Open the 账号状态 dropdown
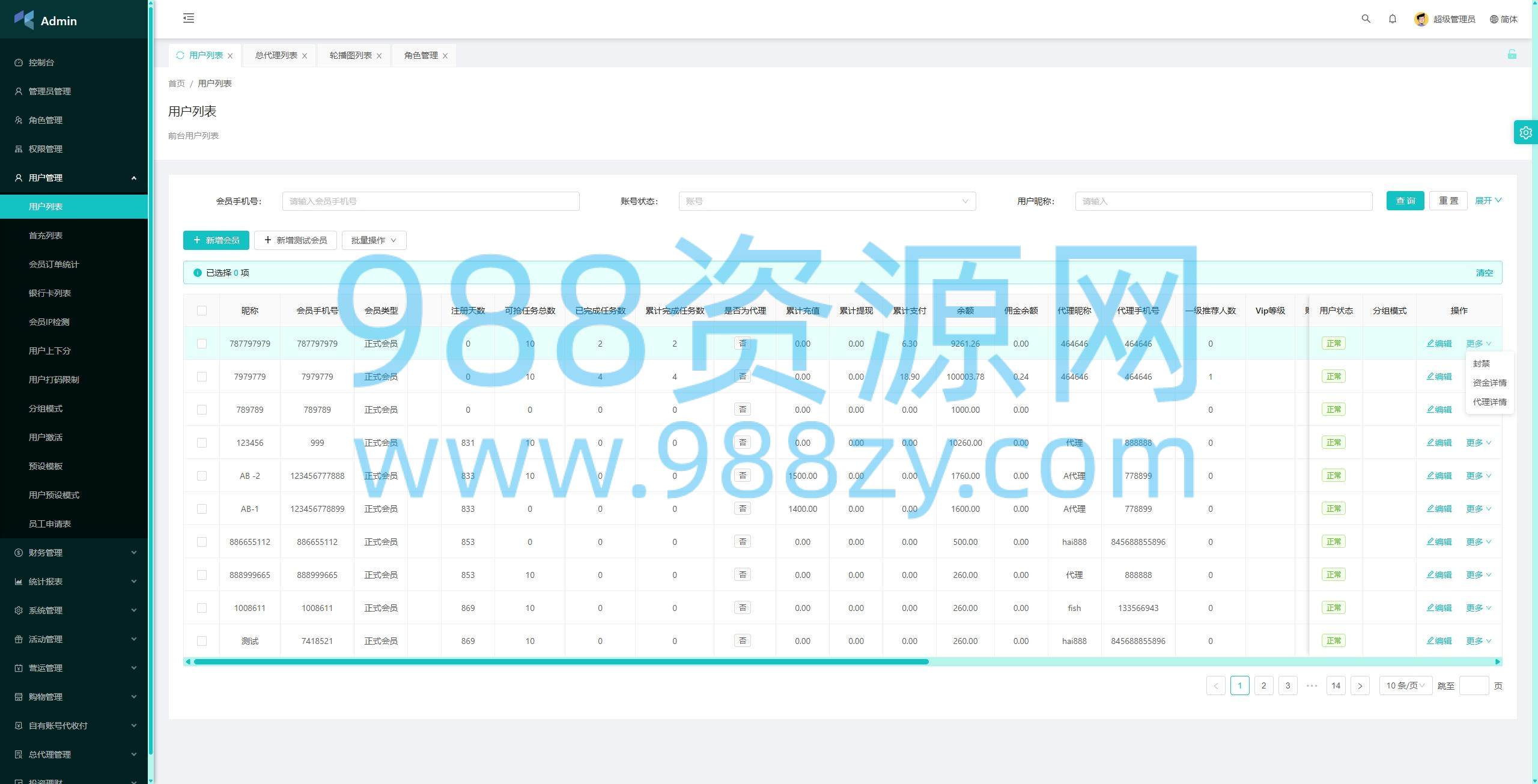This screenshot has width=1538, height=784. (827, 201)
